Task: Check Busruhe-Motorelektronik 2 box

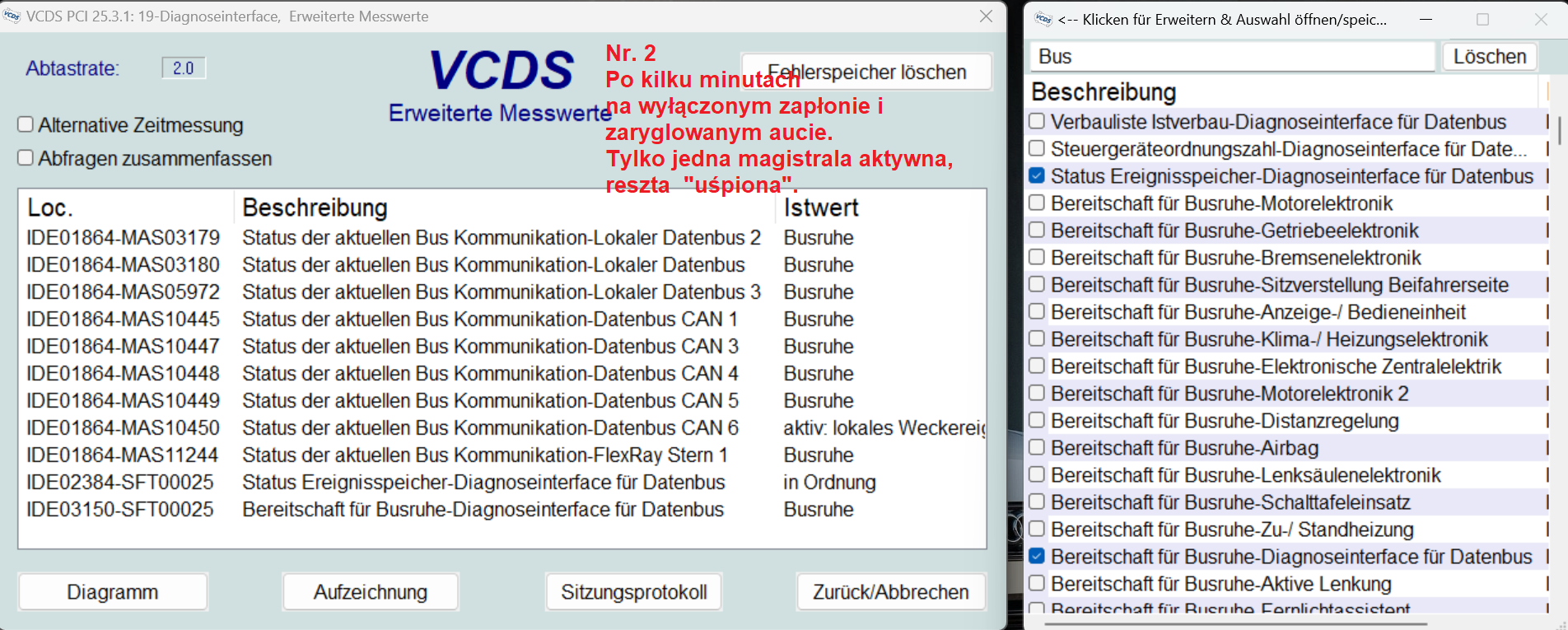Action: click(x=1037, y=393)
